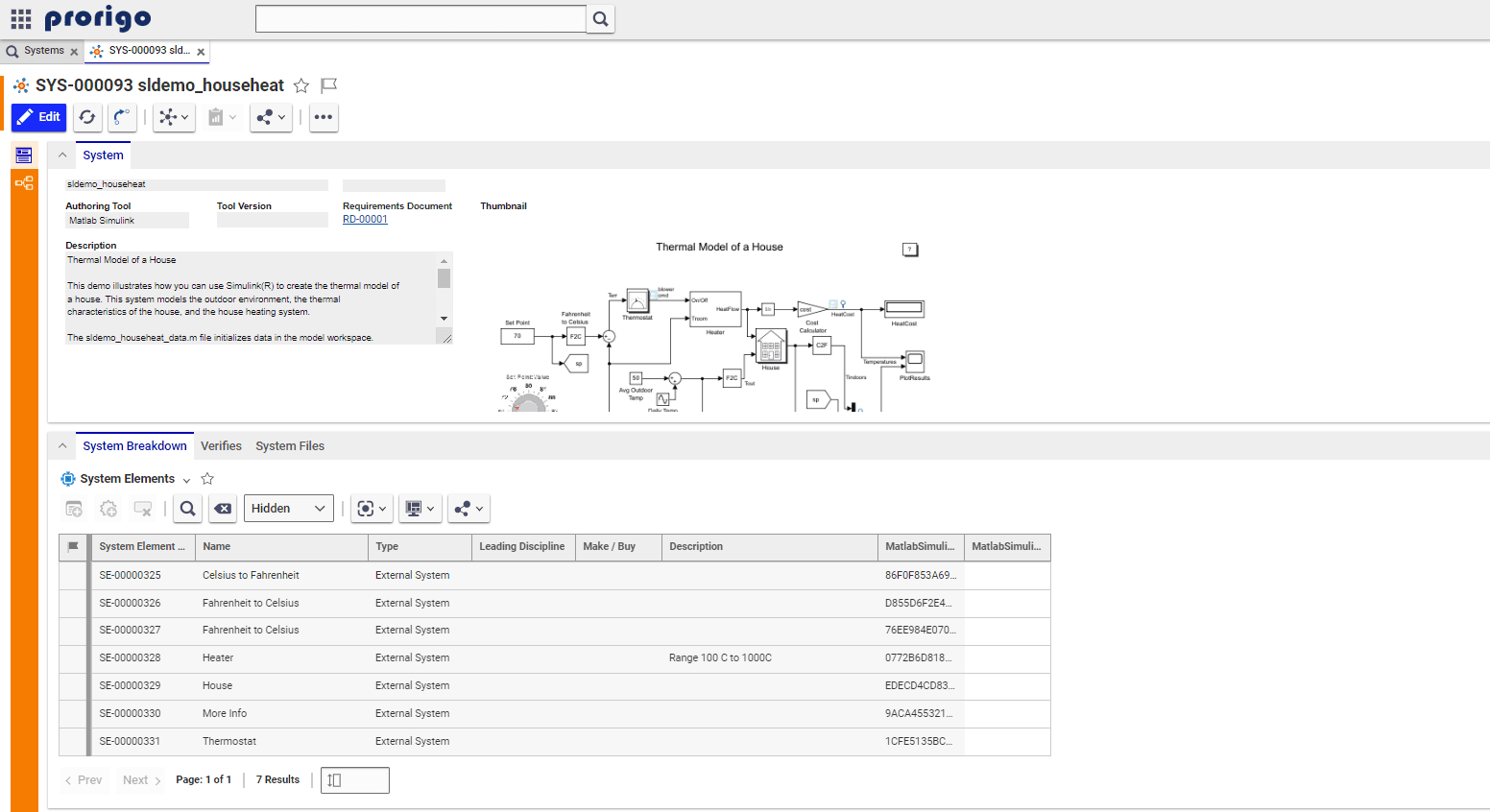Click the Prev page button

[x=84, y=780]
